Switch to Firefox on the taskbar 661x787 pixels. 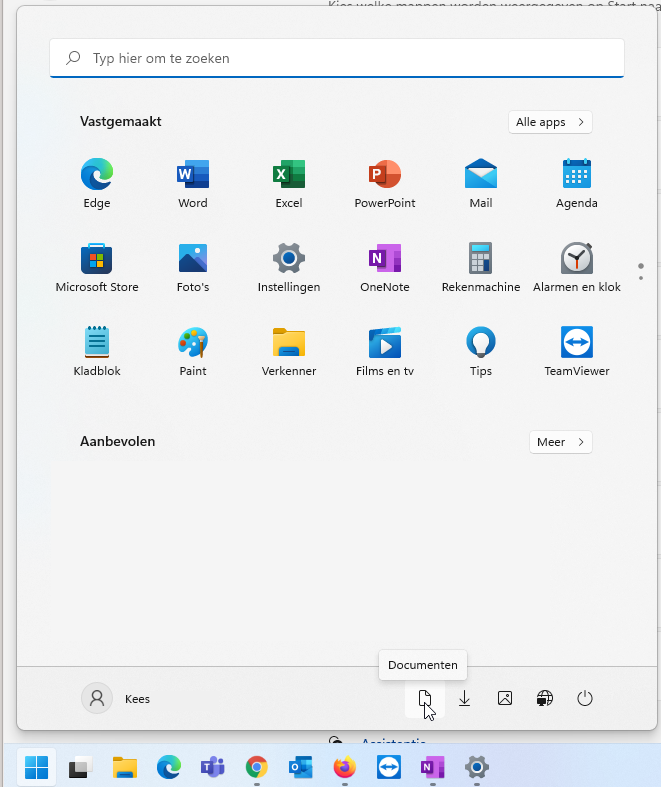[x=345, y=767]
